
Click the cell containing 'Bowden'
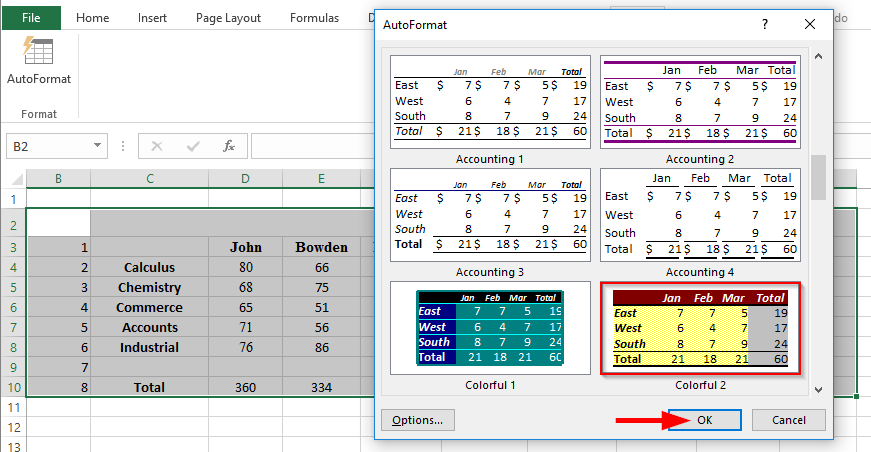(321, 247)
